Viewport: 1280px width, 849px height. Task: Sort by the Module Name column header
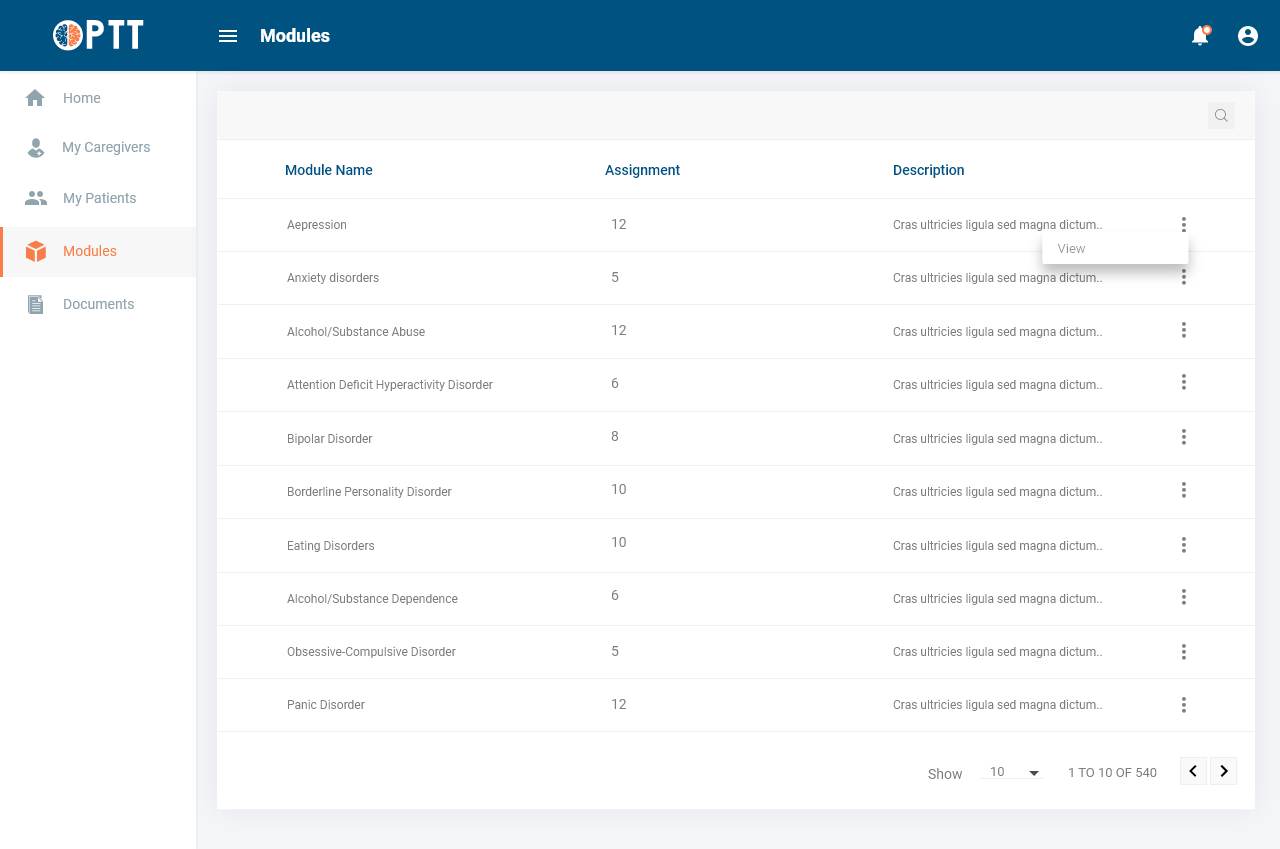click(x=329, y=170)
